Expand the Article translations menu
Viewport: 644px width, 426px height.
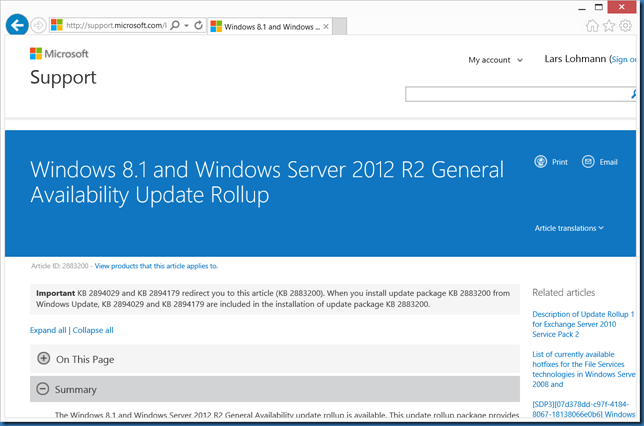tap(569, 228)
